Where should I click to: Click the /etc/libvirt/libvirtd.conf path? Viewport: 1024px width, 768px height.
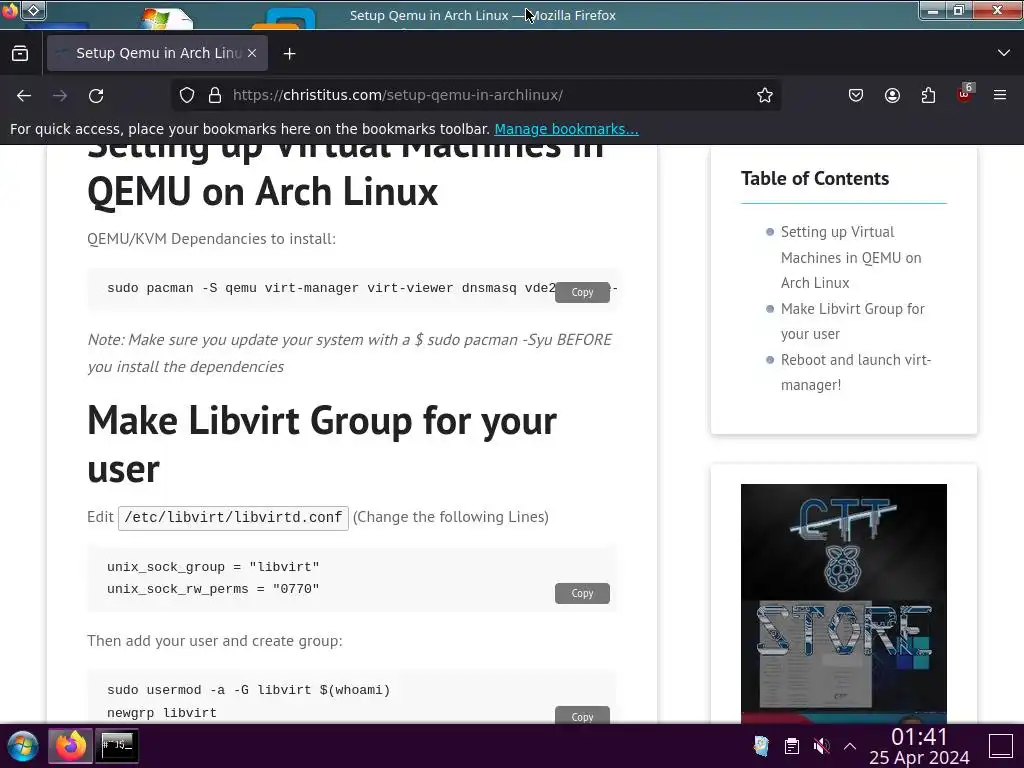point(233,517)
